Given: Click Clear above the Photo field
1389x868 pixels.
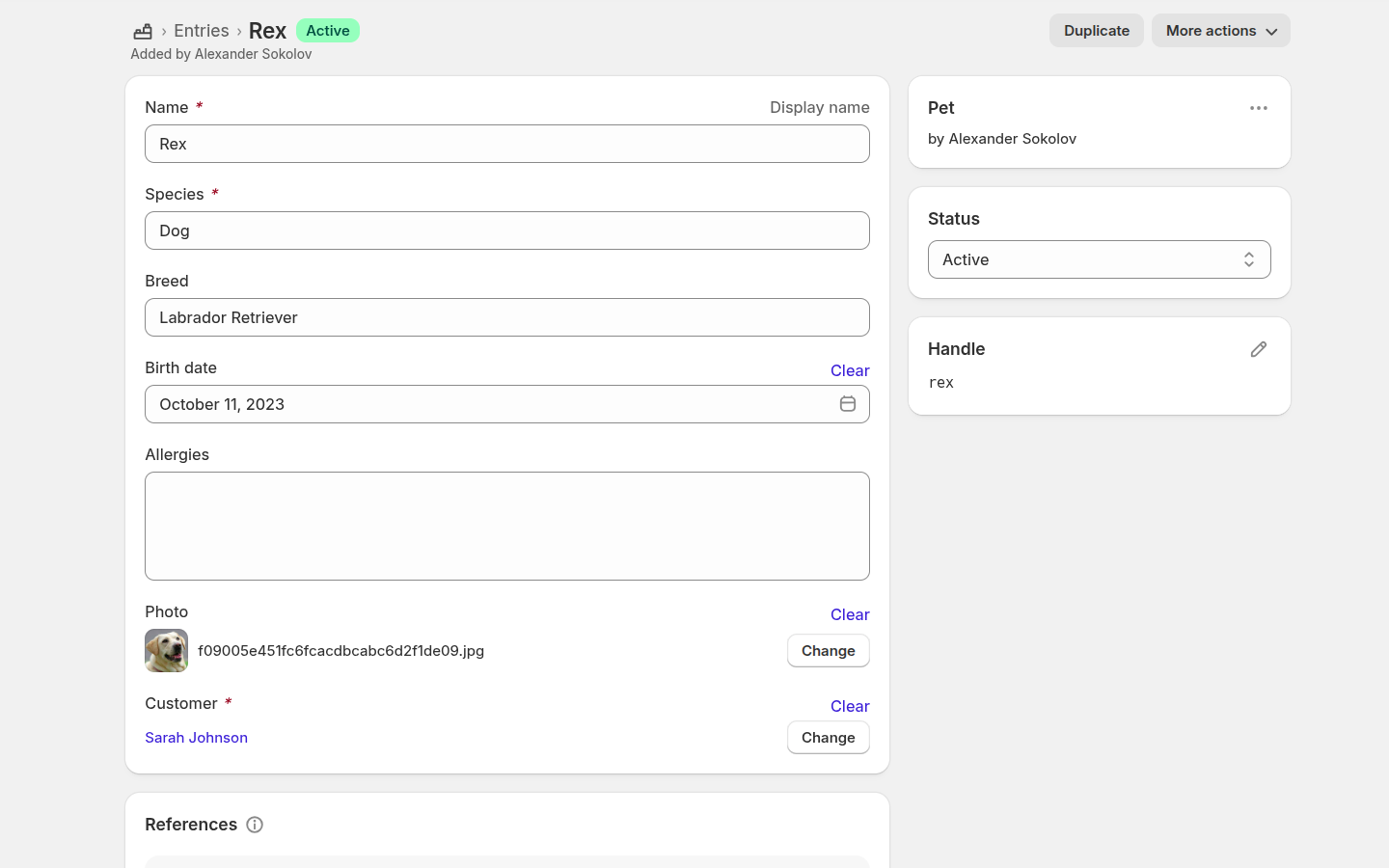Looking at the screenshot, I should click(x=850, y=614).
